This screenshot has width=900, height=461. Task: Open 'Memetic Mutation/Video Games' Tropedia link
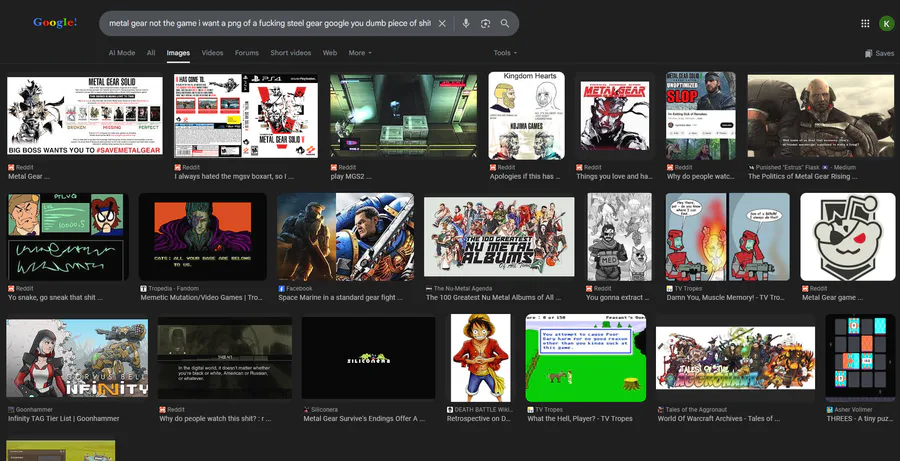[201, 298]
